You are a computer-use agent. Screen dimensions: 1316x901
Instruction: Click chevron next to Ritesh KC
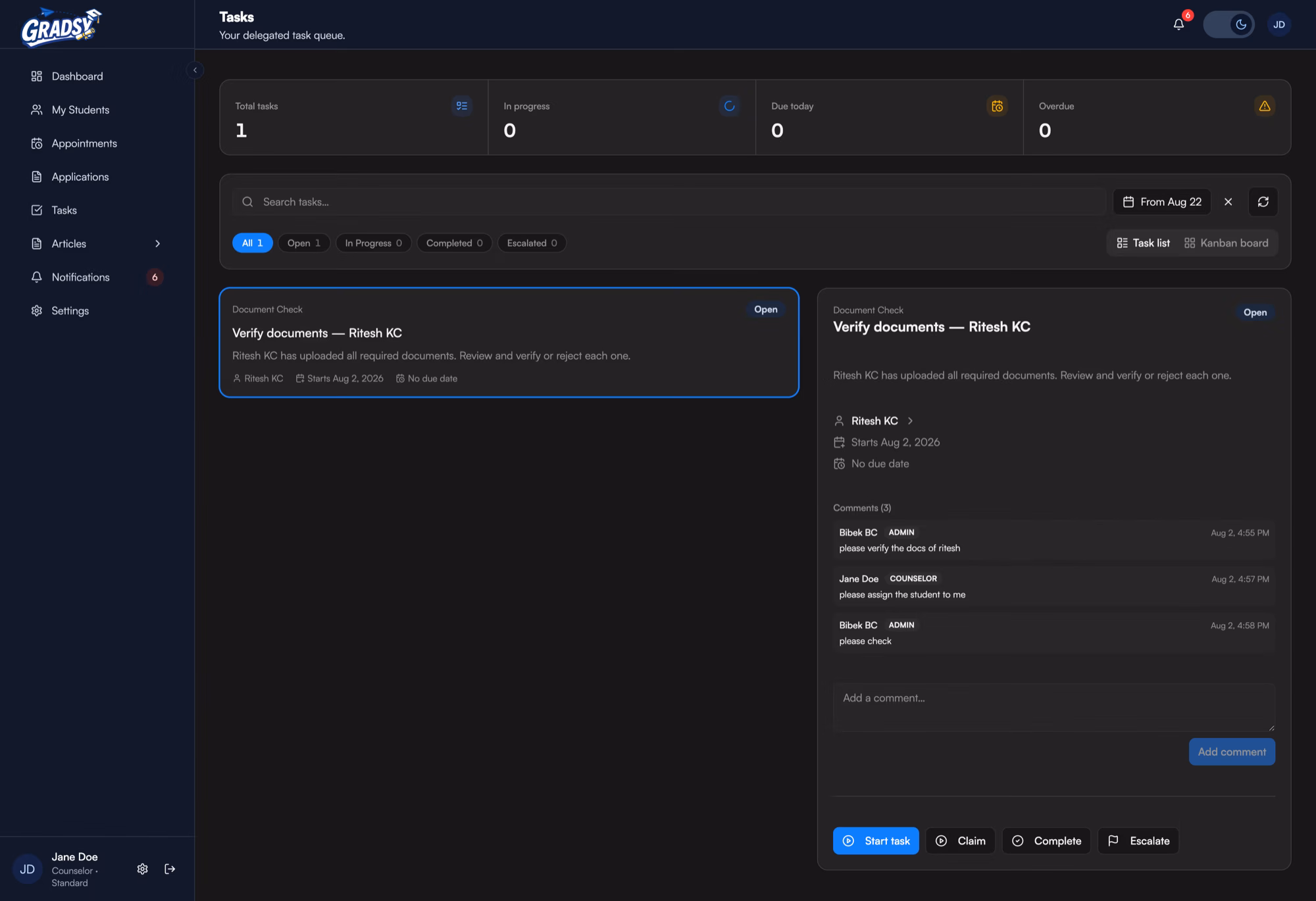[x=910, y=421]
